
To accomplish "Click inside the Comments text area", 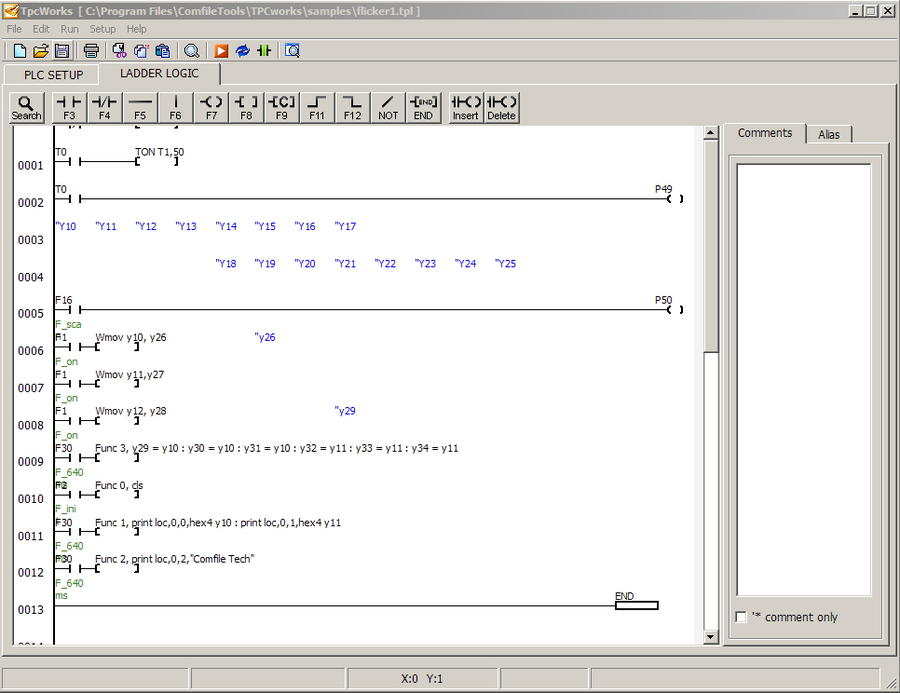I will 804,380.
